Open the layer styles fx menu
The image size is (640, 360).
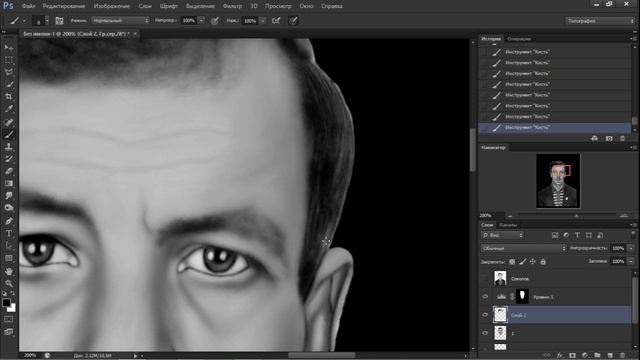click(x=560, y=356)
